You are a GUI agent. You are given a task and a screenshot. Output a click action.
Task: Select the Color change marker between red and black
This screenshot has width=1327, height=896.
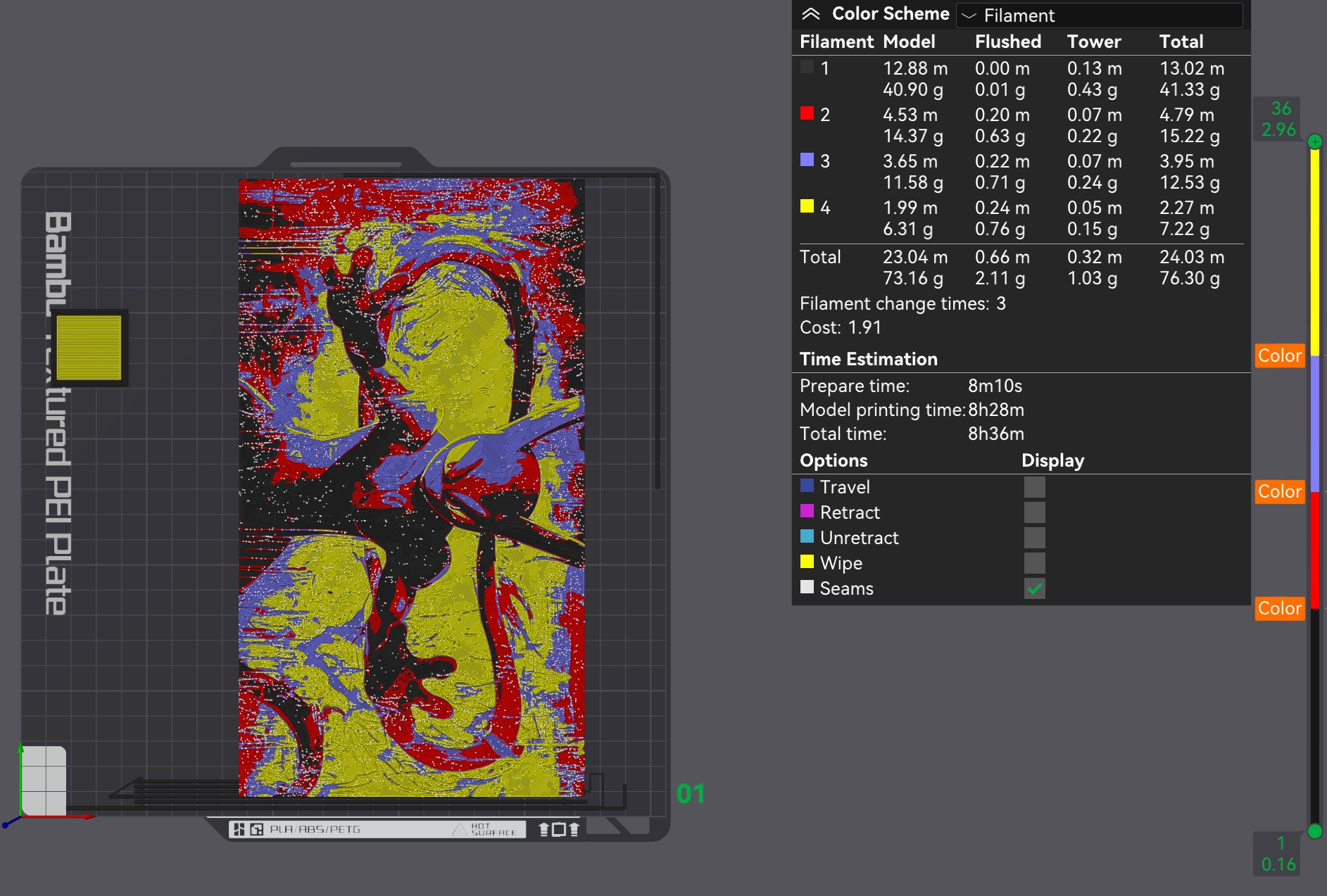point(1280,608)
